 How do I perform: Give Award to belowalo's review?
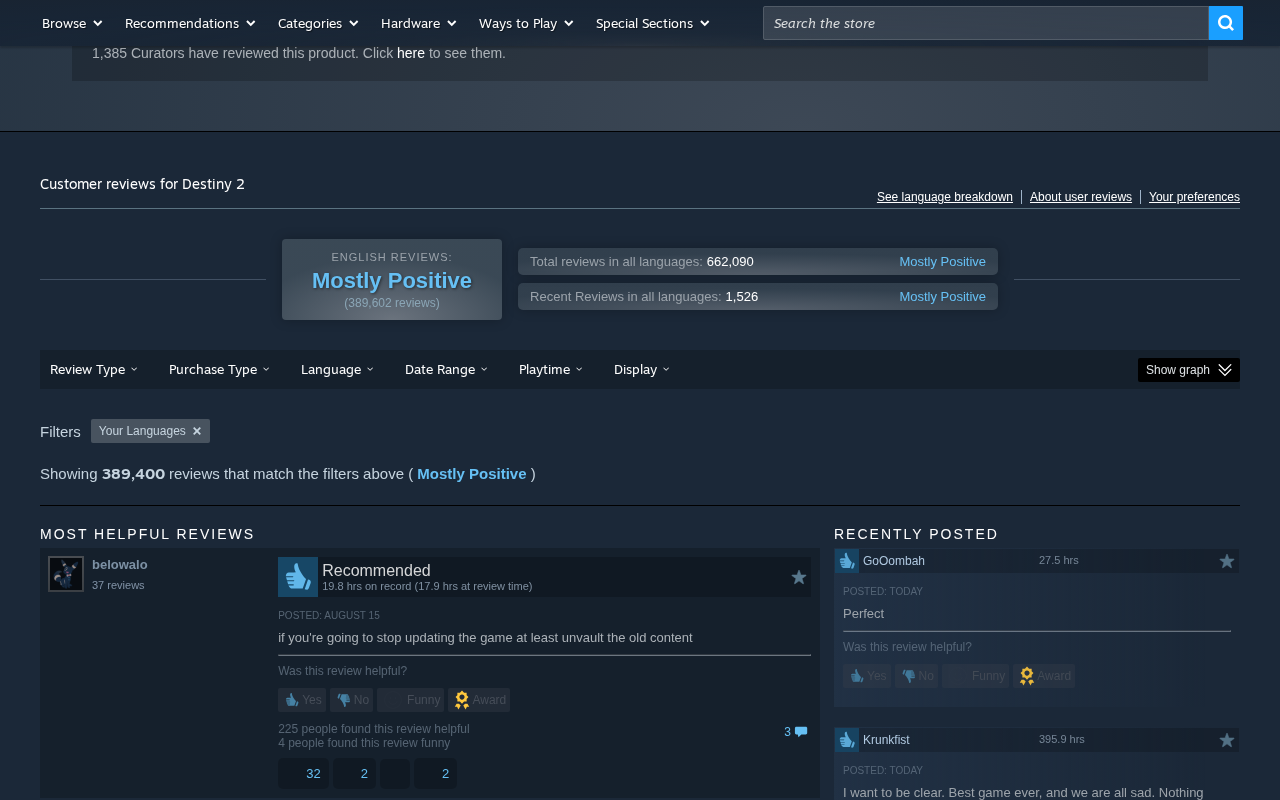tap(479, 700)
